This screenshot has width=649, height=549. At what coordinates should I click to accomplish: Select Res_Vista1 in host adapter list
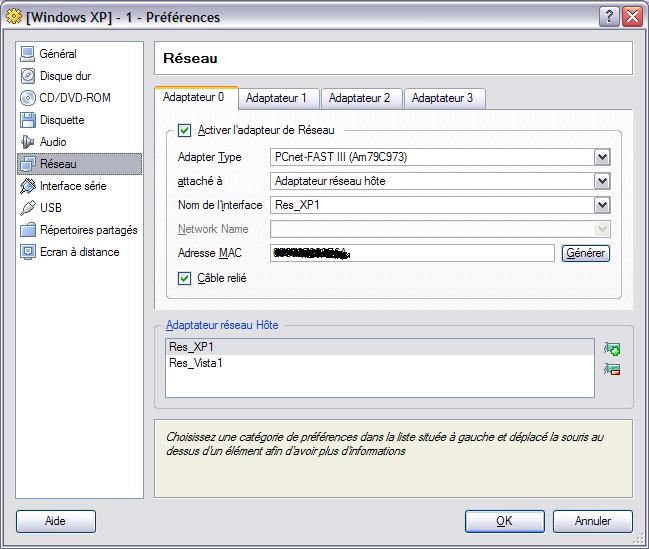point(380,363)
